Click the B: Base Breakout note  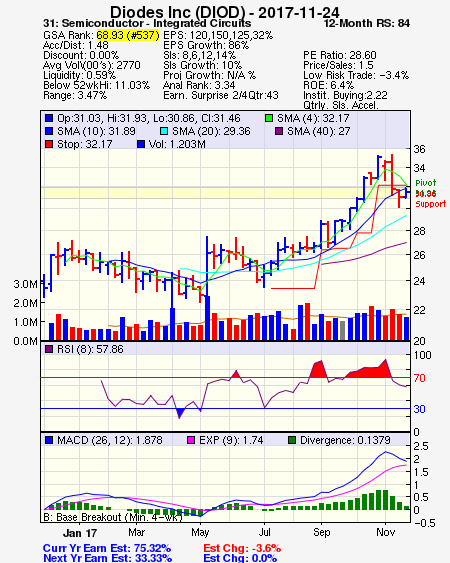(x=113, y=517)
